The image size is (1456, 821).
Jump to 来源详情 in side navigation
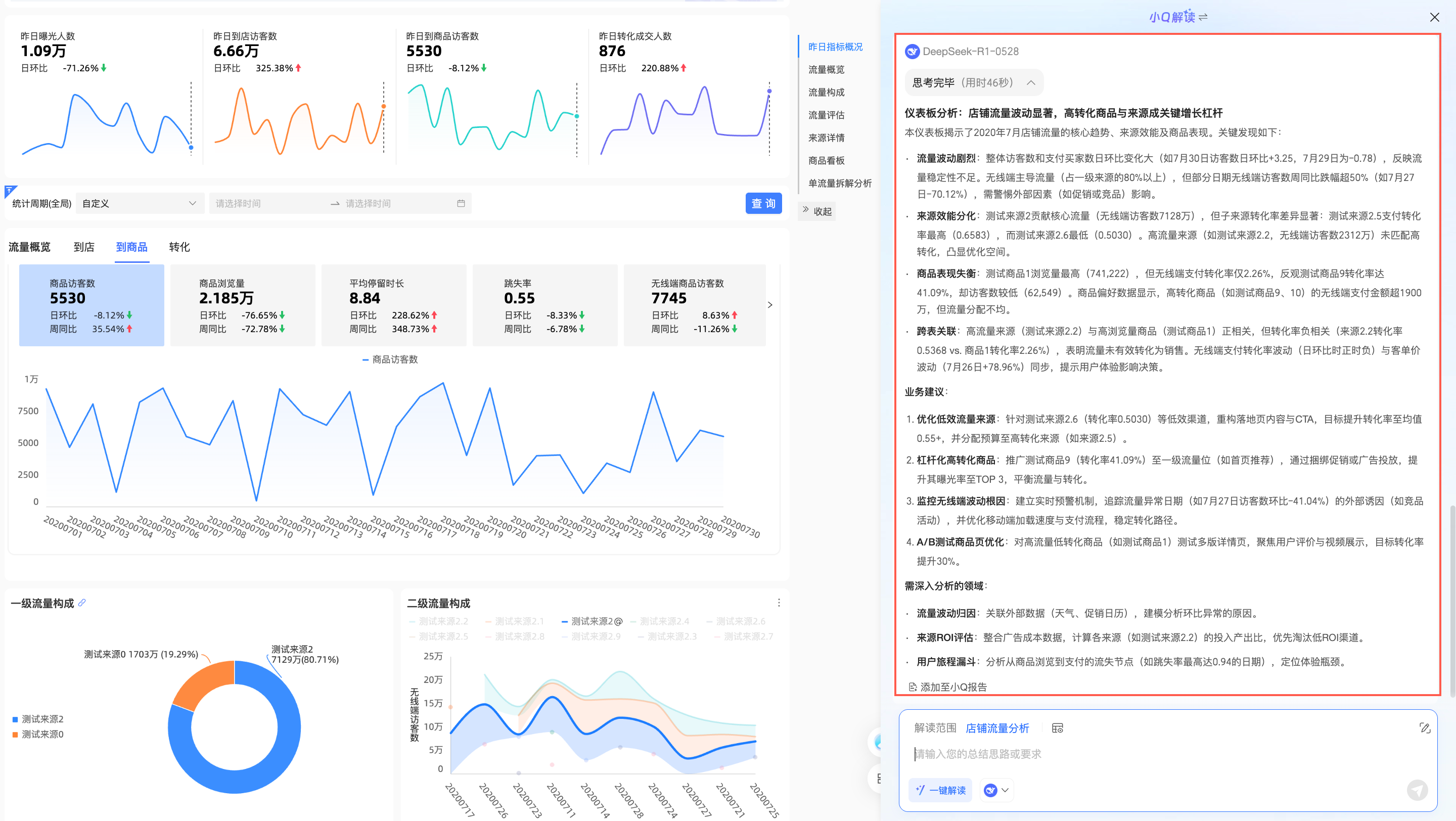pos(826,138)
